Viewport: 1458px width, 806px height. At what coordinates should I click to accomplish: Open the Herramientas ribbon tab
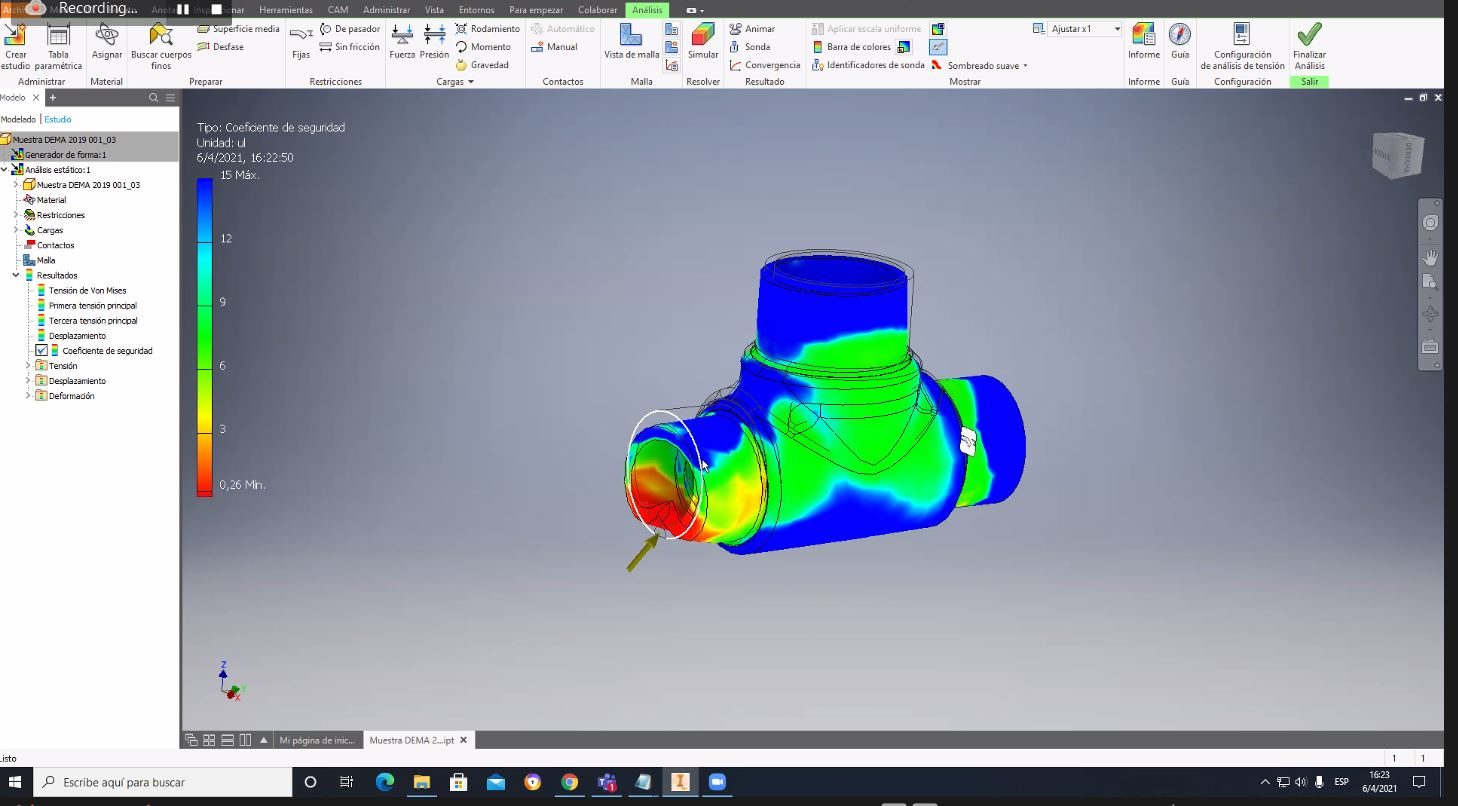click(286, 10)
